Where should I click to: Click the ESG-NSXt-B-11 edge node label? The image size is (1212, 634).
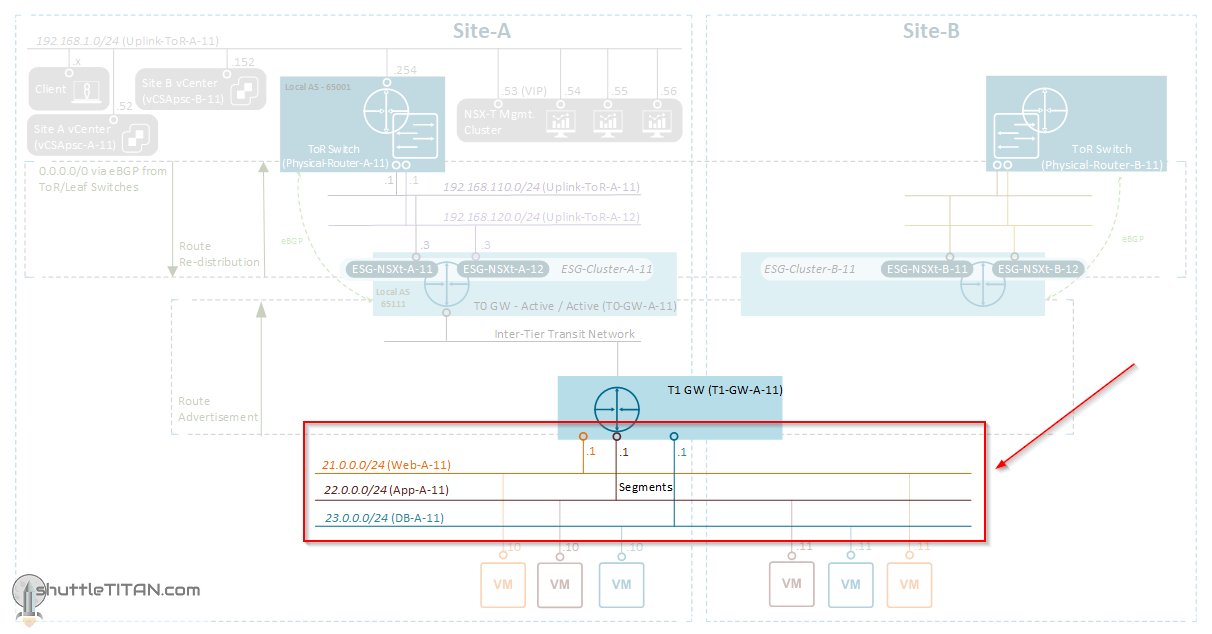929,269
